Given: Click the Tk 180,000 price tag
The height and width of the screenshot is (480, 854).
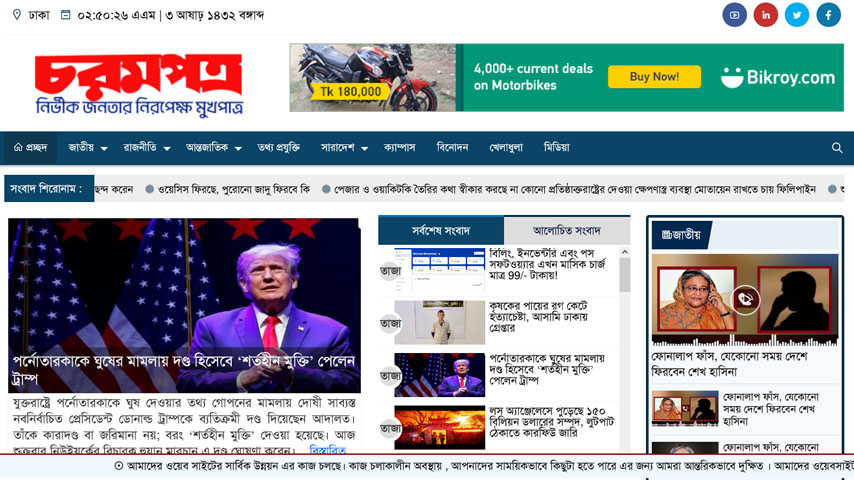Looking at the screenshot, I should 350,92.
